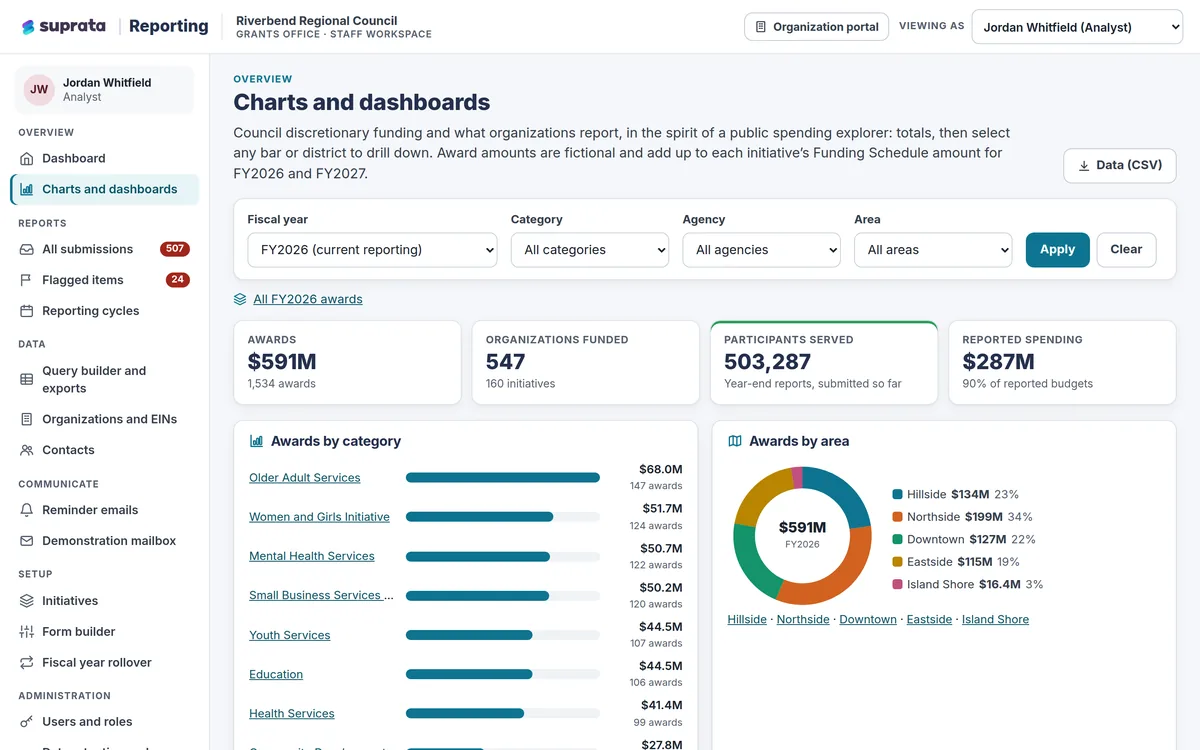Click the Contacts people icon
The height and width of the screenshot is (750, 1200).
click(27, 450)
